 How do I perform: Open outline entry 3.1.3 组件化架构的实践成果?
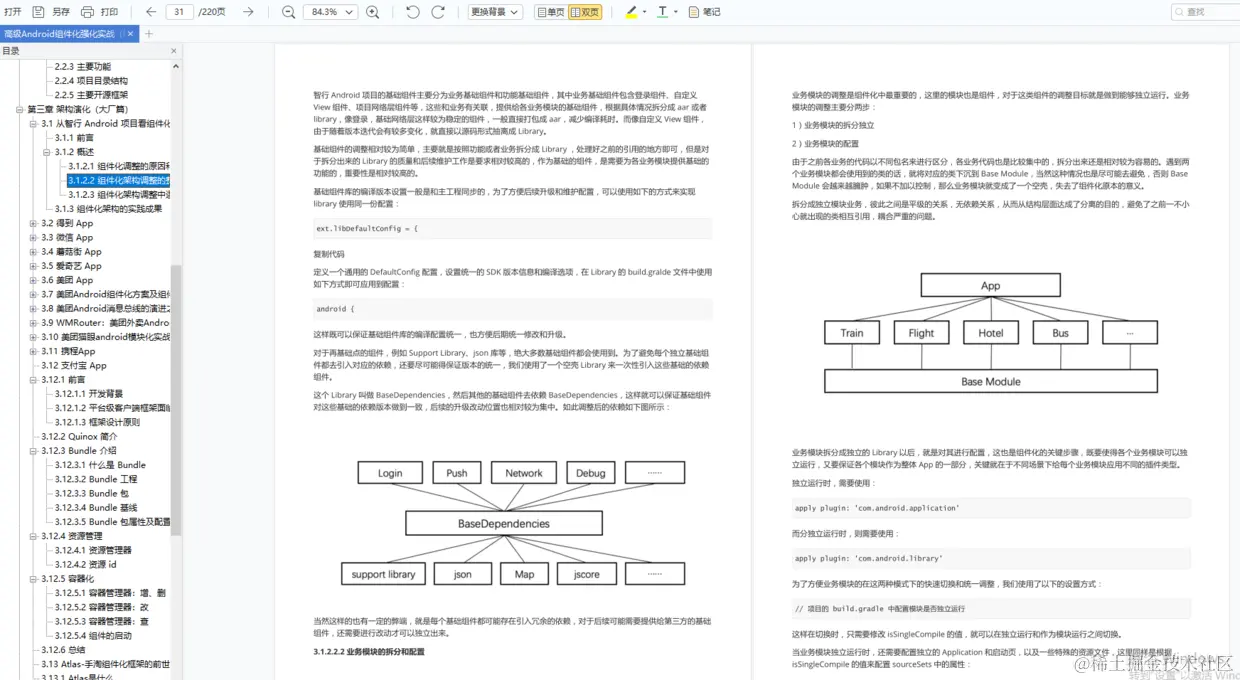point(108,209)
